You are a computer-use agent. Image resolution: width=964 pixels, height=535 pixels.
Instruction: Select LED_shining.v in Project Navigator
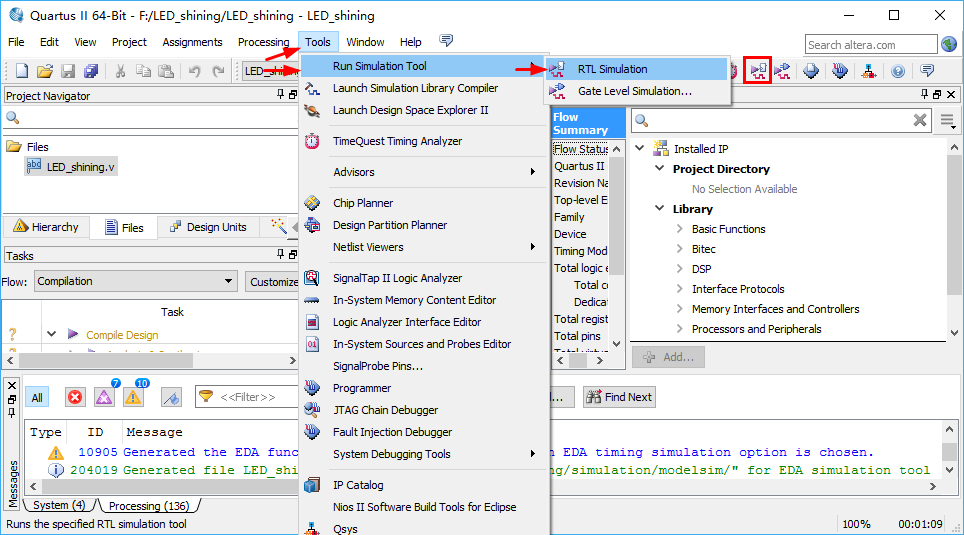71,167
